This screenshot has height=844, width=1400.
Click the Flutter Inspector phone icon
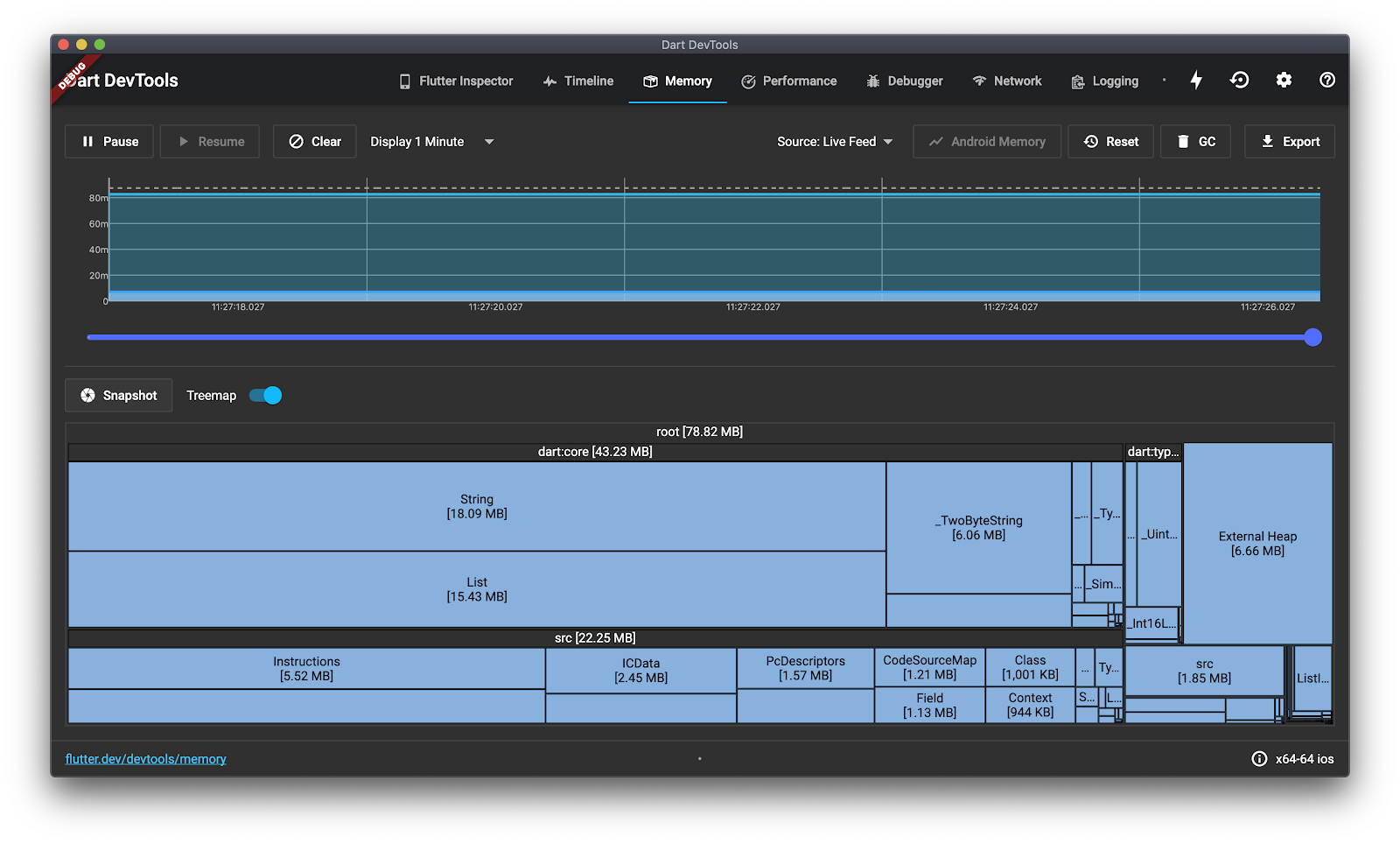click(x=405, y=81)
